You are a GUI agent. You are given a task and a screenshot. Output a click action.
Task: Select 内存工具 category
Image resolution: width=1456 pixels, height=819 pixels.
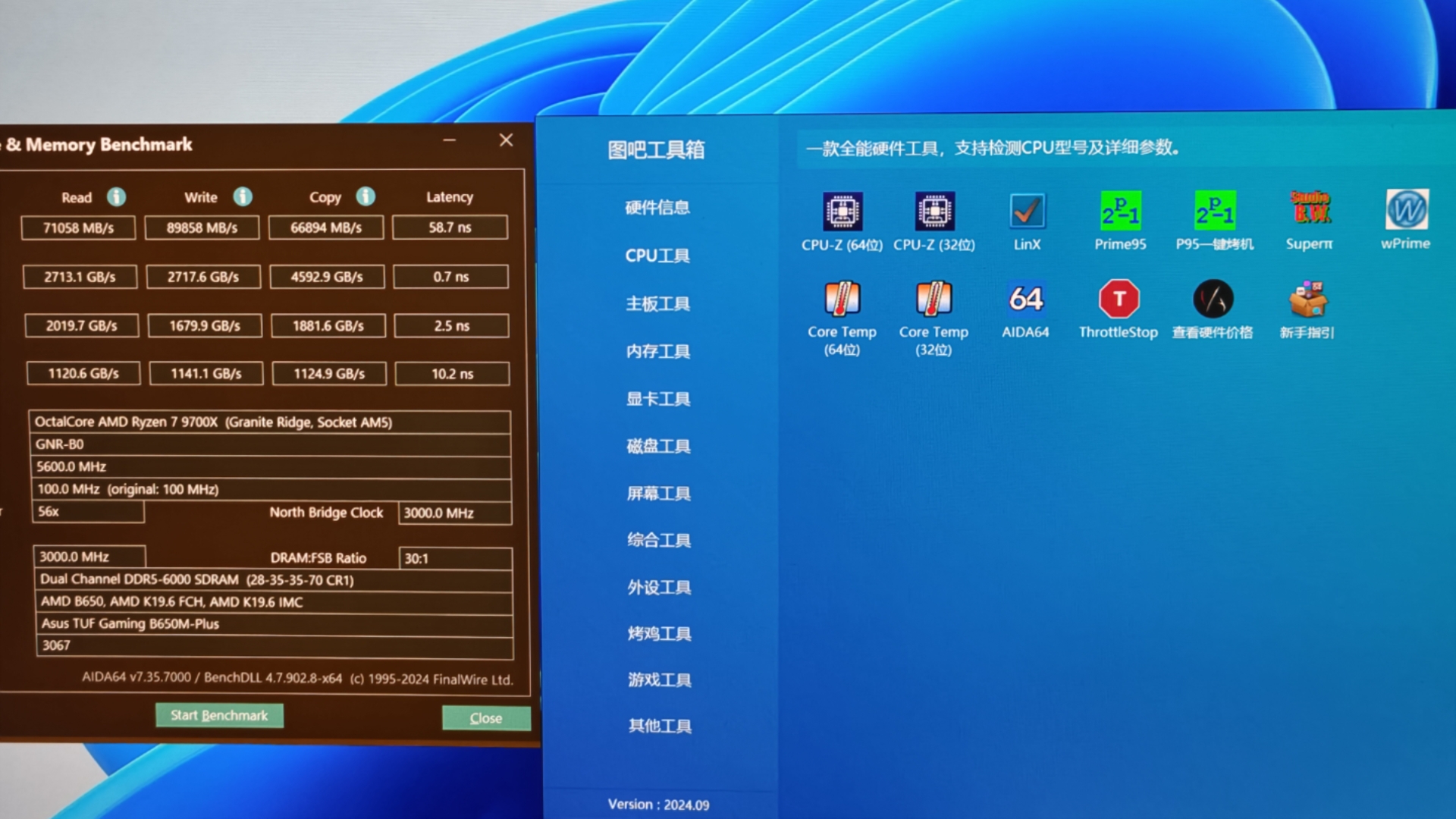pos(658,352)
